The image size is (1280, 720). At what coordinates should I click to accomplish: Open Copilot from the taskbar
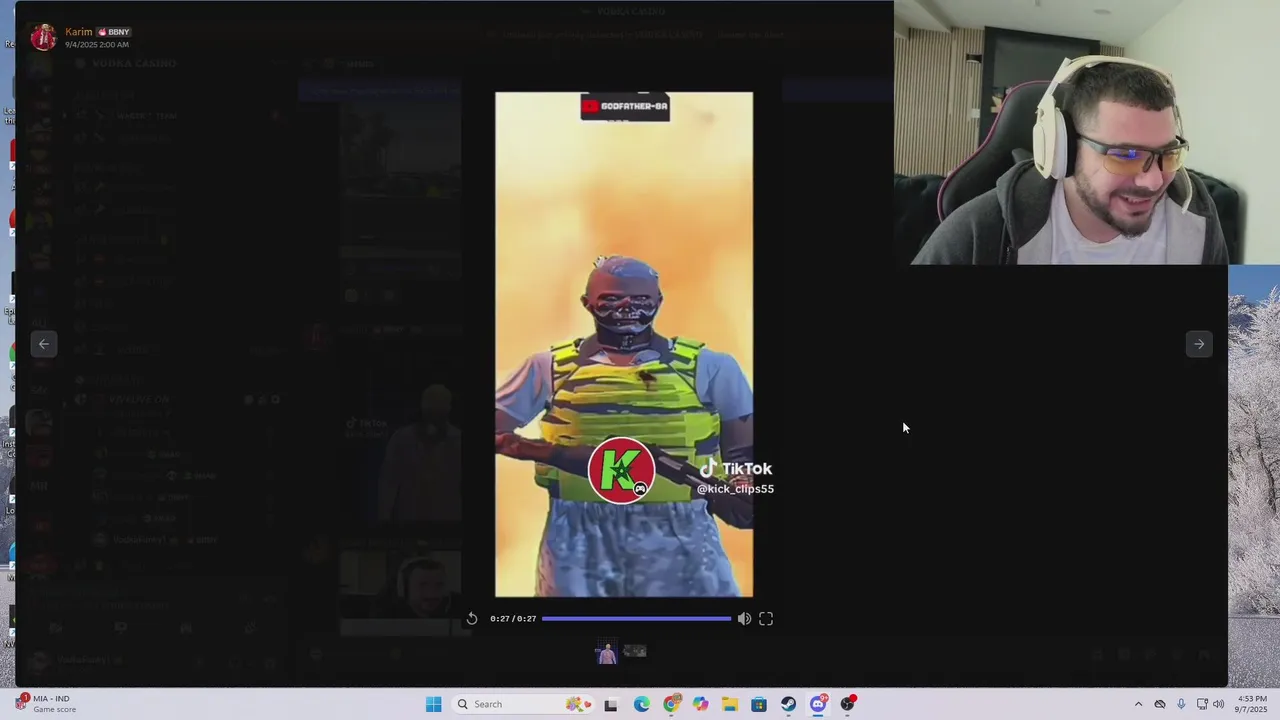point(700,704)
